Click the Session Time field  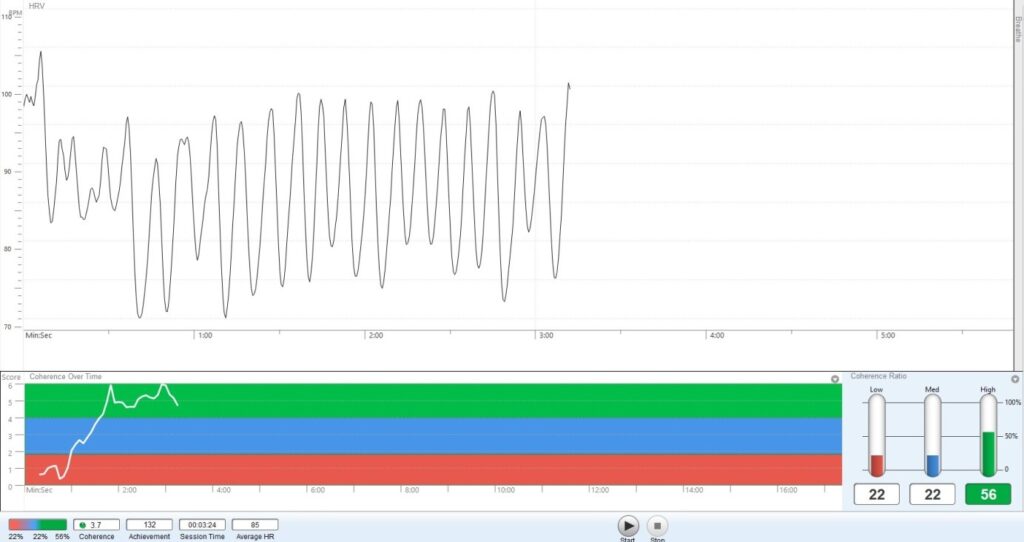click(x=202, y=524)
